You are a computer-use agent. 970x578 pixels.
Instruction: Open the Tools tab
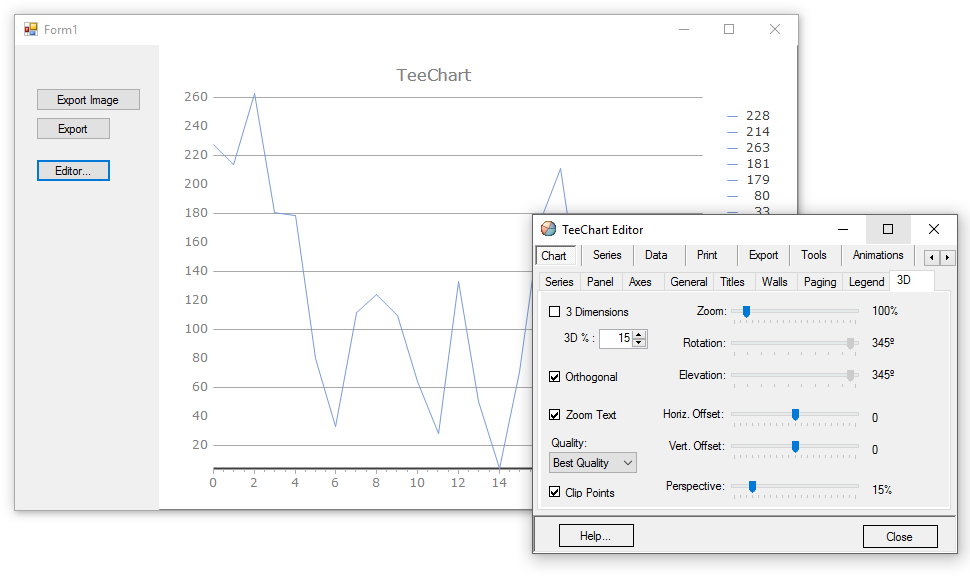(813, 255)
